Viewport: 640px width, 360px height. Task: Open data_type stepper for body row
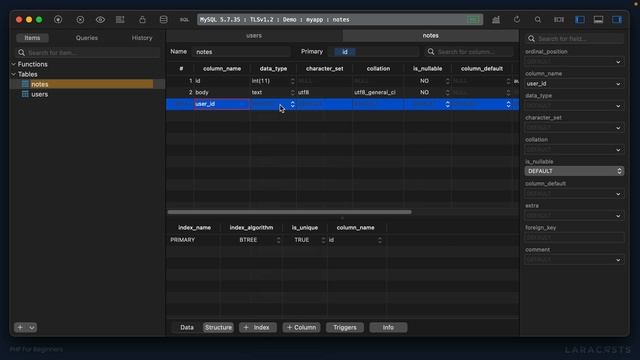pyautogui.click(x=293, y=92)
